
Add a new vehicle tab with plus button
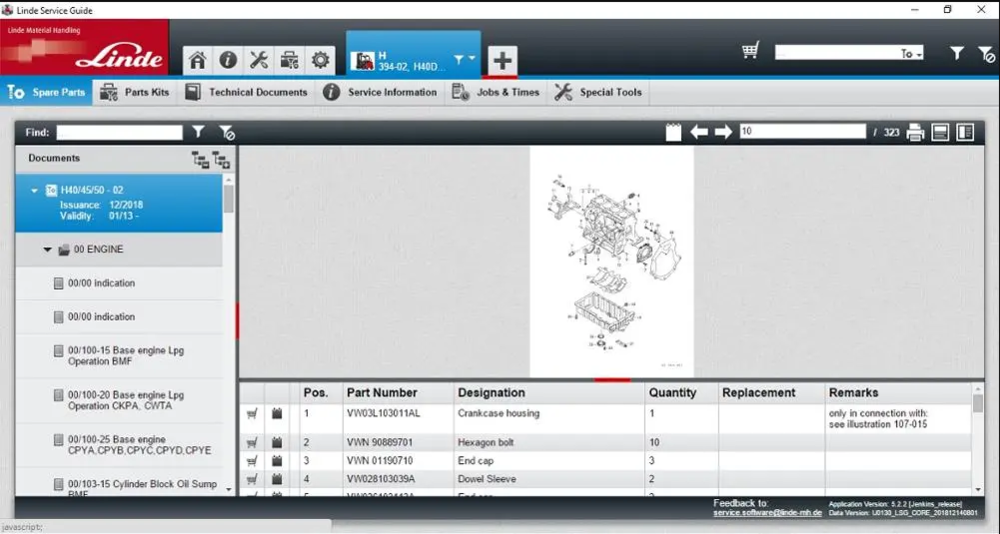tap(502, 61)
